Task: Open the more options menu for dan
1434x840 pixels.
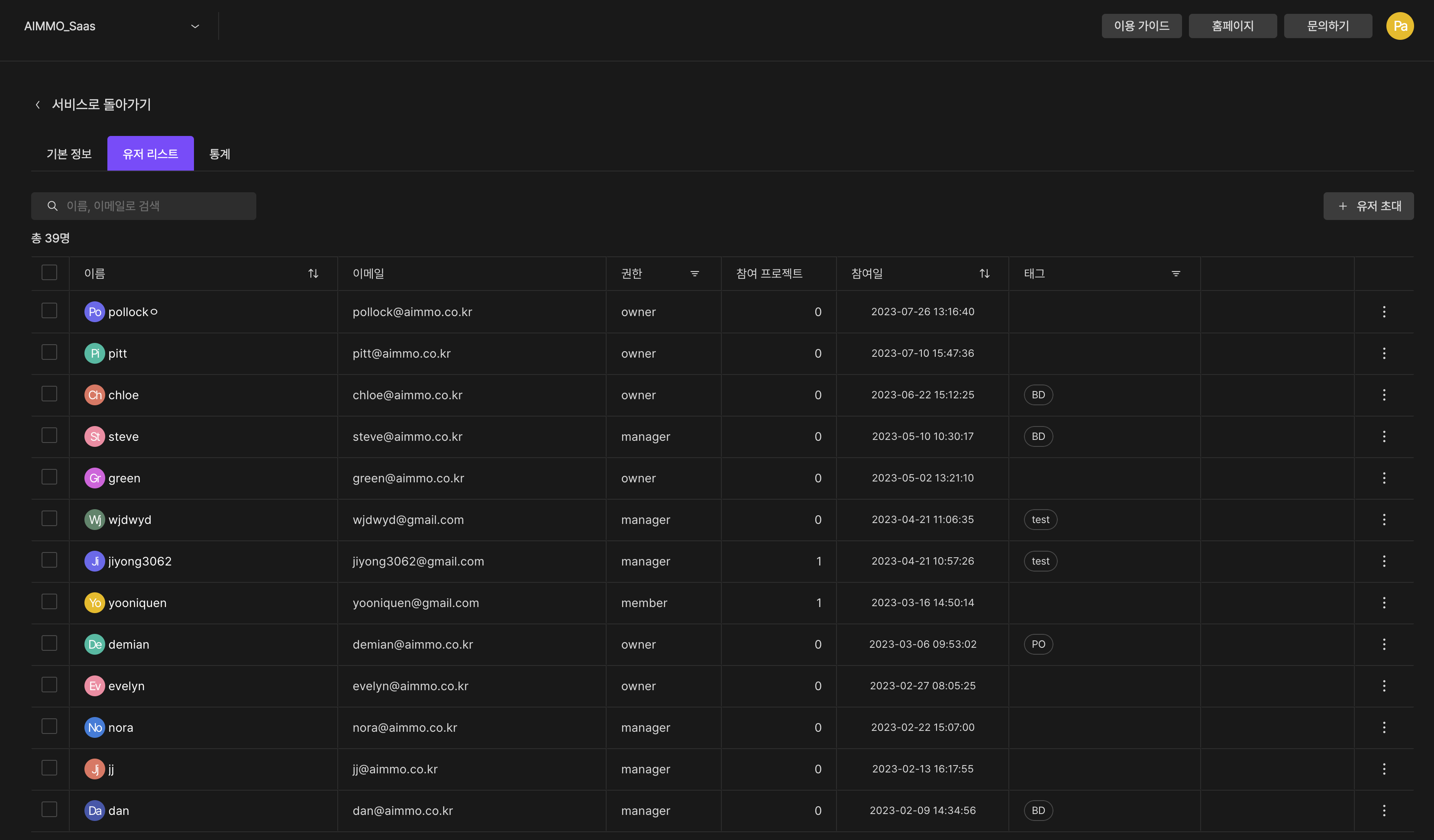Action: (1384, 810)
